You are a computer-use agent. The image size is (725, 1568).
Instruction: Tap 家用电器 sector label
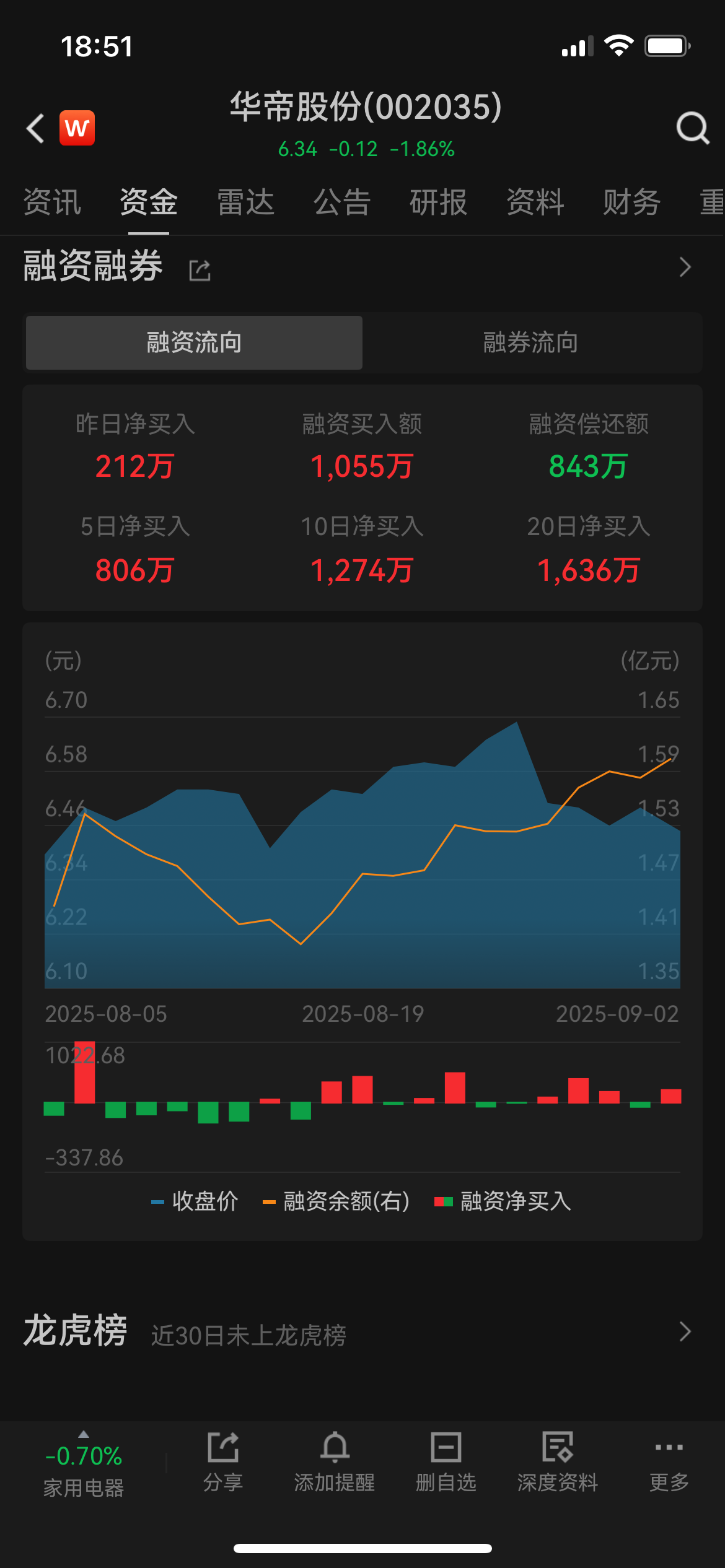(x=84, y=1487)
